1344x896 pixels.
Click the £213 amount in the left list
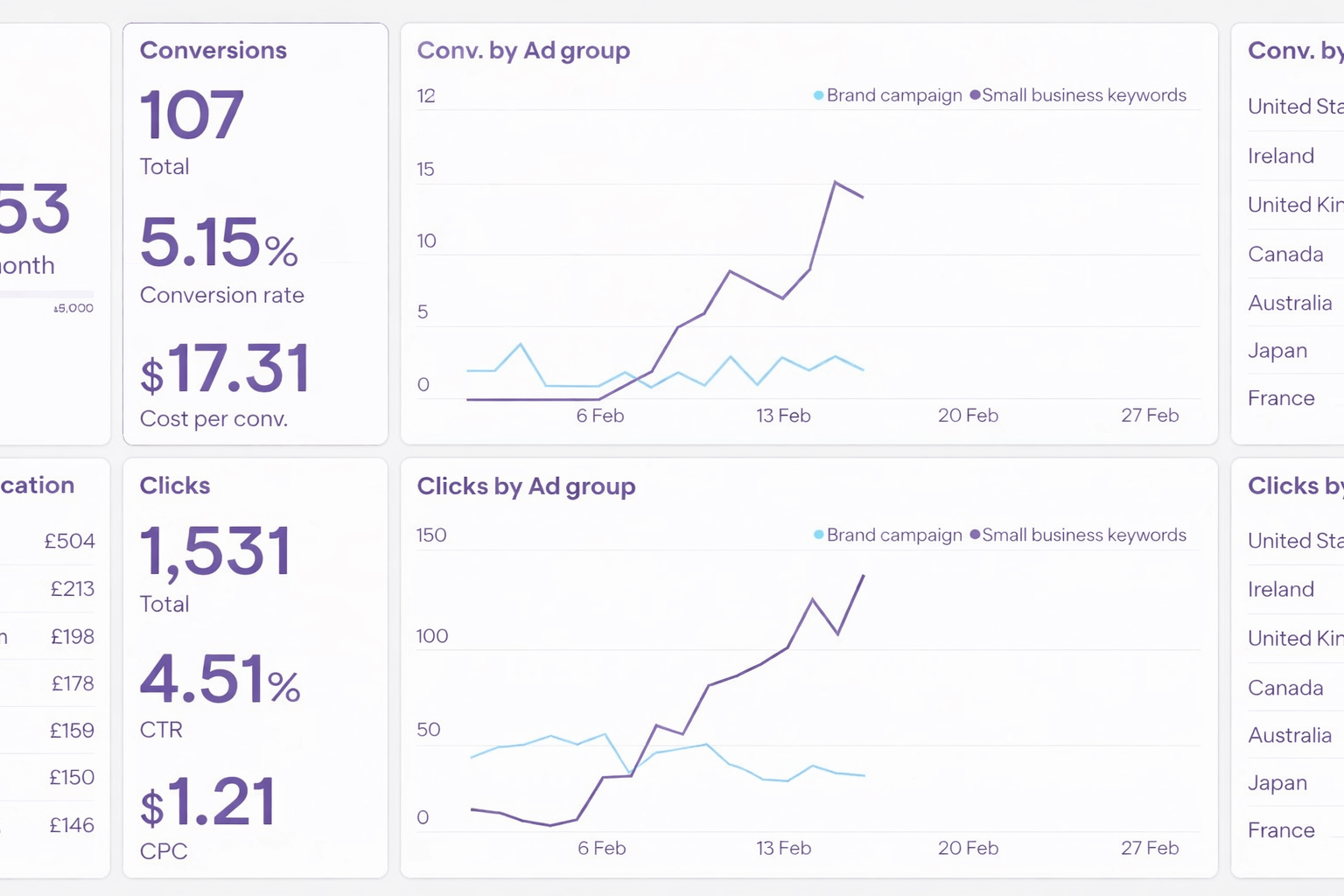click(x=72, y=589)
